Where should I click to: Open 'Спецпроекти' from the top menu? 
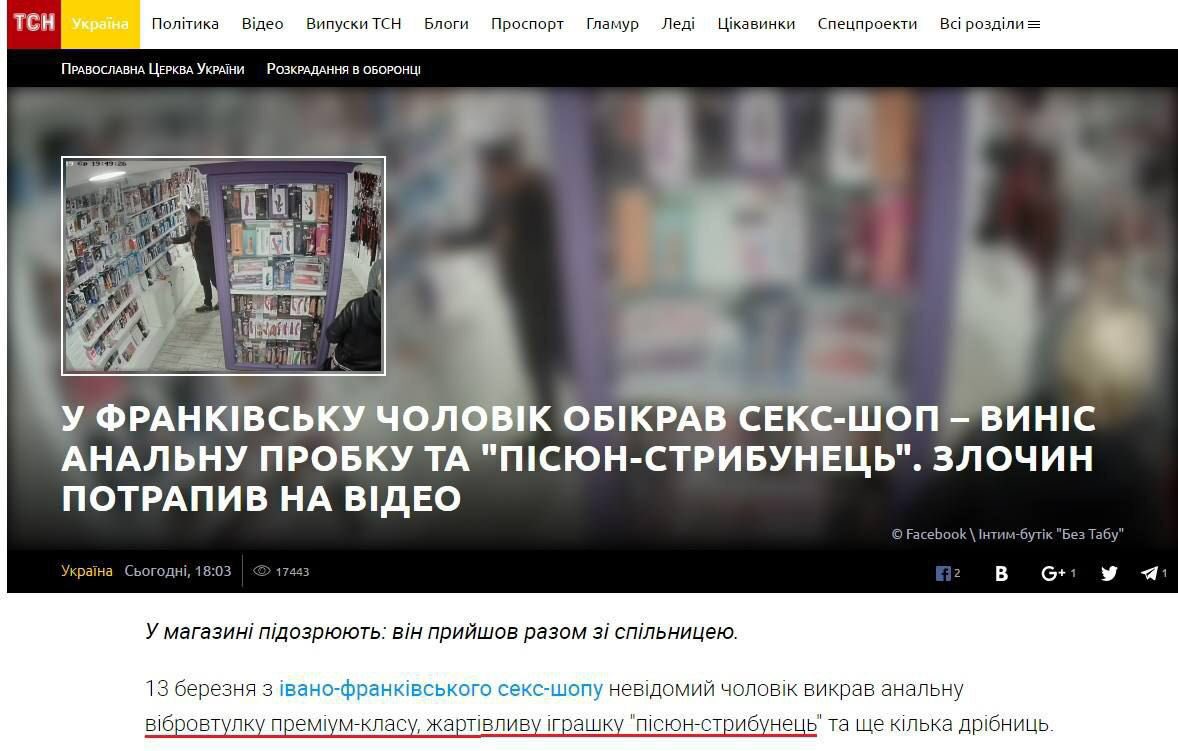pos(867,24)
